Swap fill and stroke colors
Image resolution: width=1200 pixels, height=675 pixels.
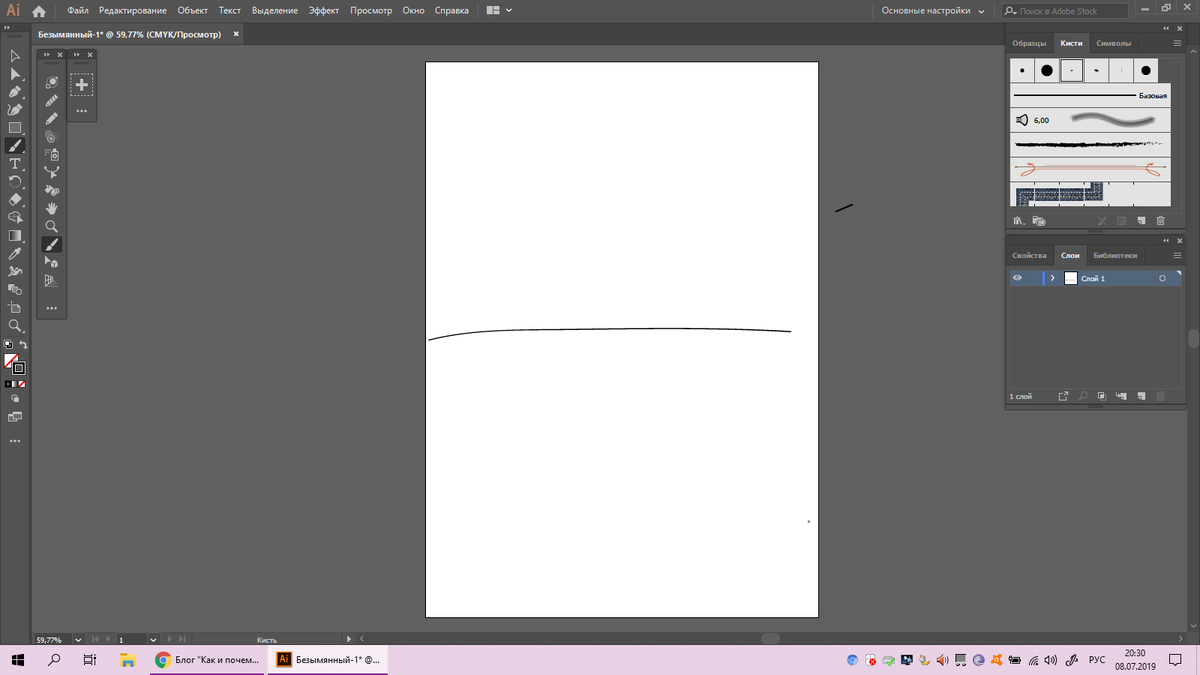[x=23, y=345]
